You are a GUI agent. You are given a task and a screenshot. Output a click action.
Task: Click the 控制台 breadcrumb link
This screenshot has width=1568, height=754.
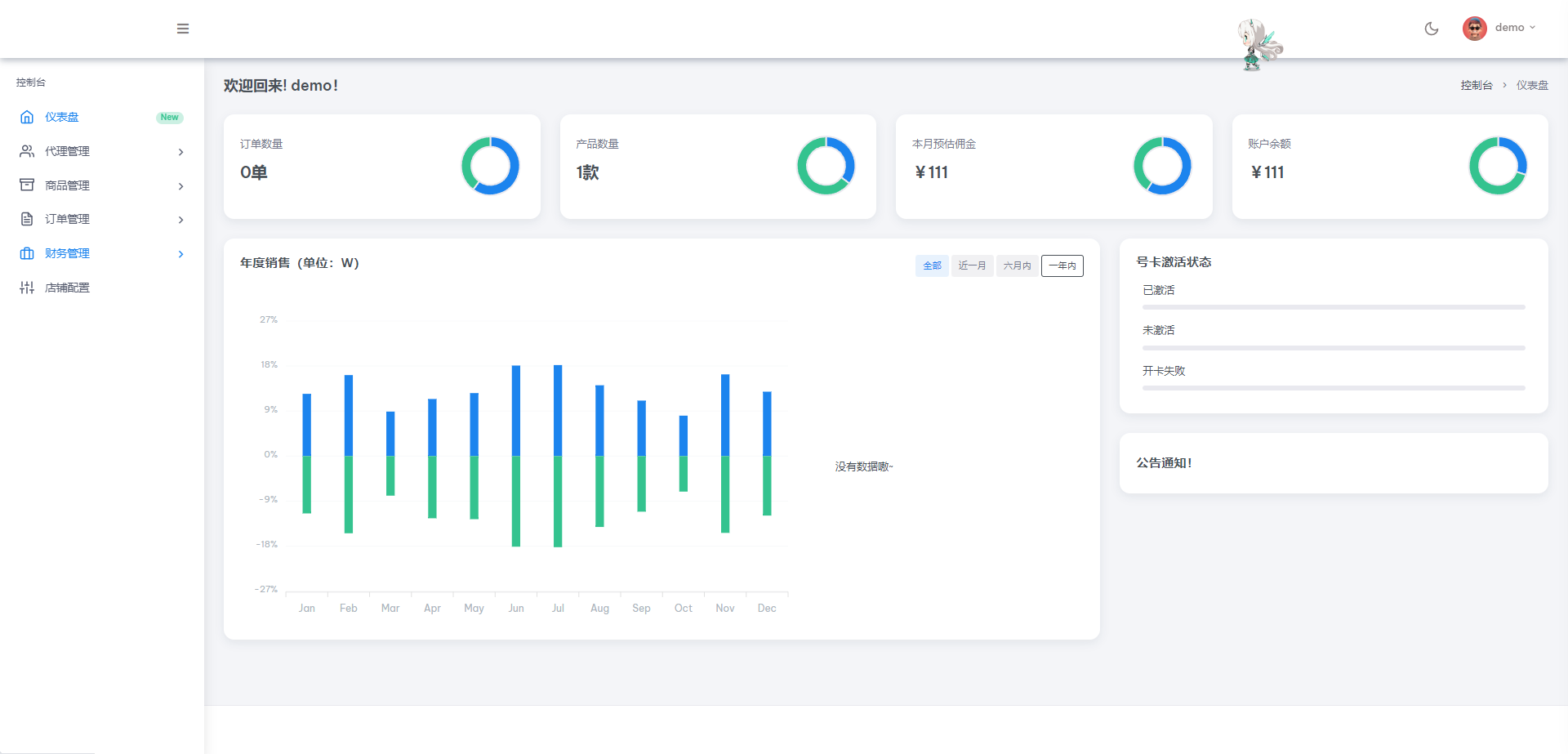tap(1476, 85)
